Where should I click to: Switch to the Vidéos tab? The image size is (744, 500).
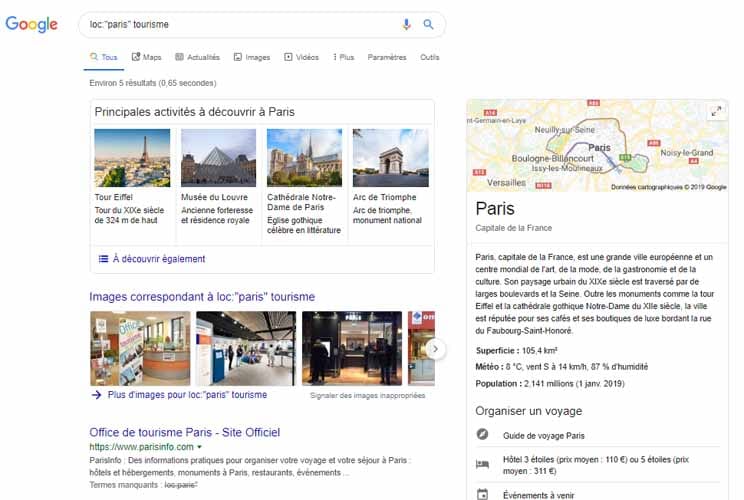point(301,57)
